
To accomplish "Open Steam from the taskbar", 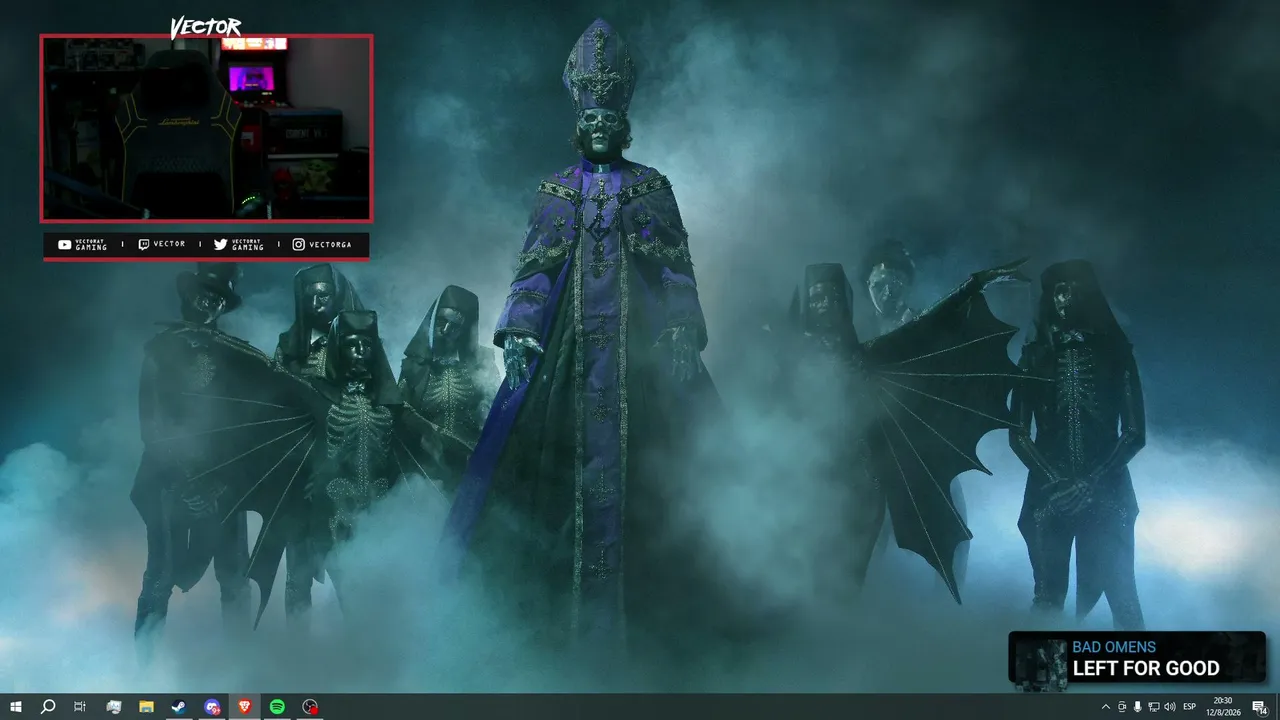I will coord(178,707).
